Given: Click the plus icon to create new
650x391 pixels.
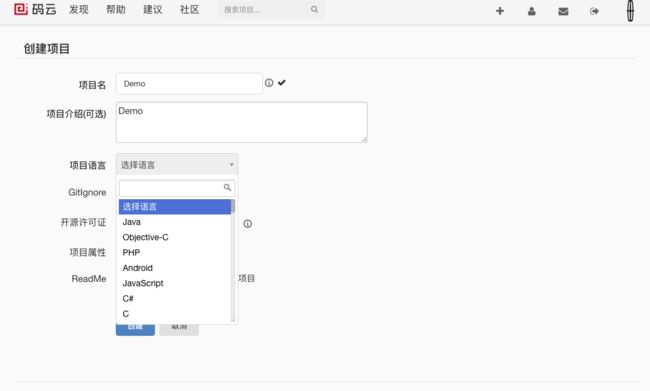Looking at the screenshot, I should pyautogui.click(x=500, y=11).
